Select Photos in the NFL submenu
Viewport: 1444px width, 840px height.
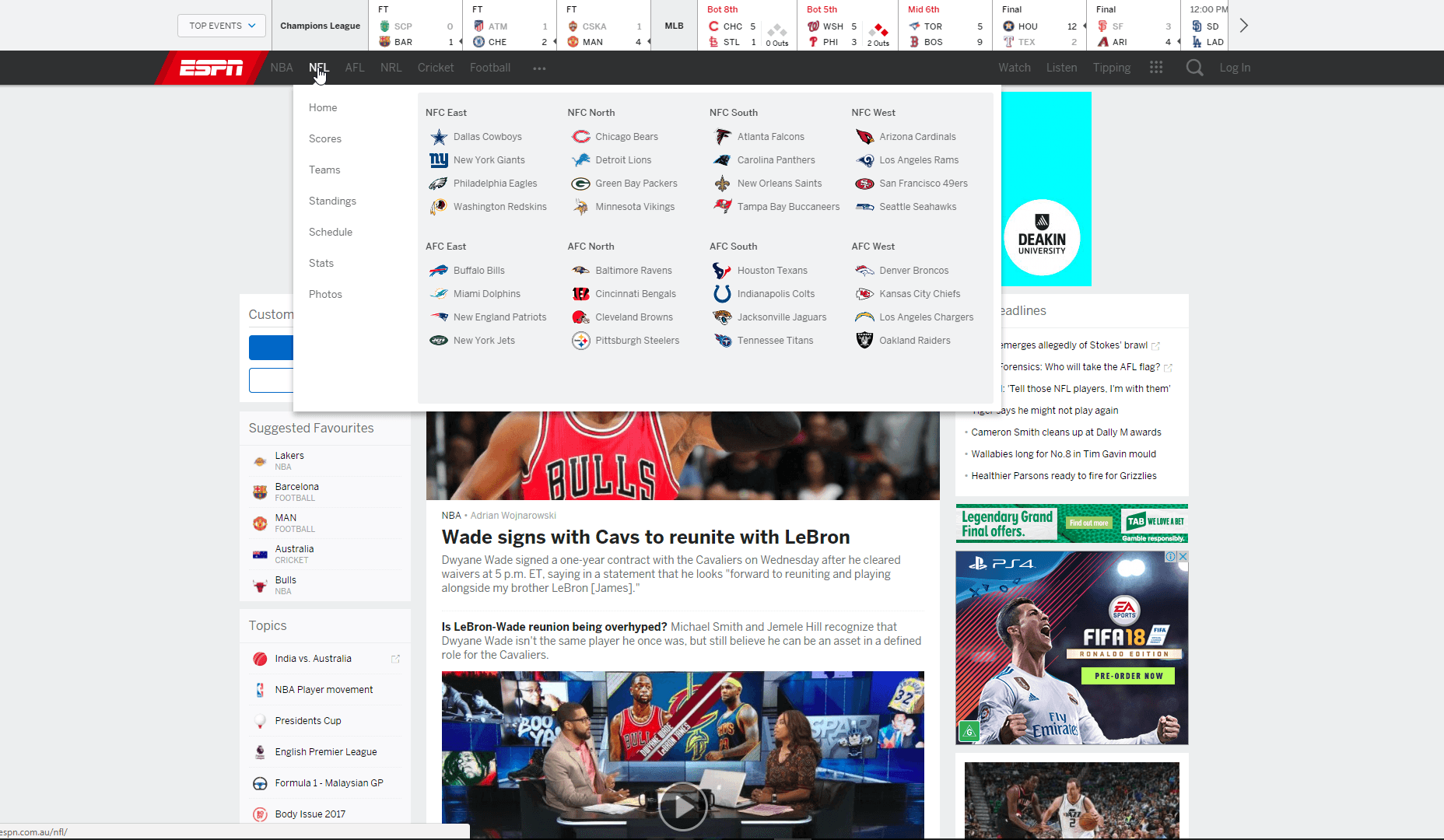325,294
